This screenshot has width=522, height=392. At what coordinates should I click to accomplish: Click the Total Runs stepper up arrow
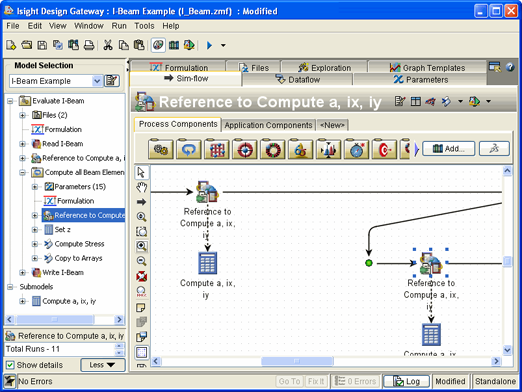pos(119,346)
